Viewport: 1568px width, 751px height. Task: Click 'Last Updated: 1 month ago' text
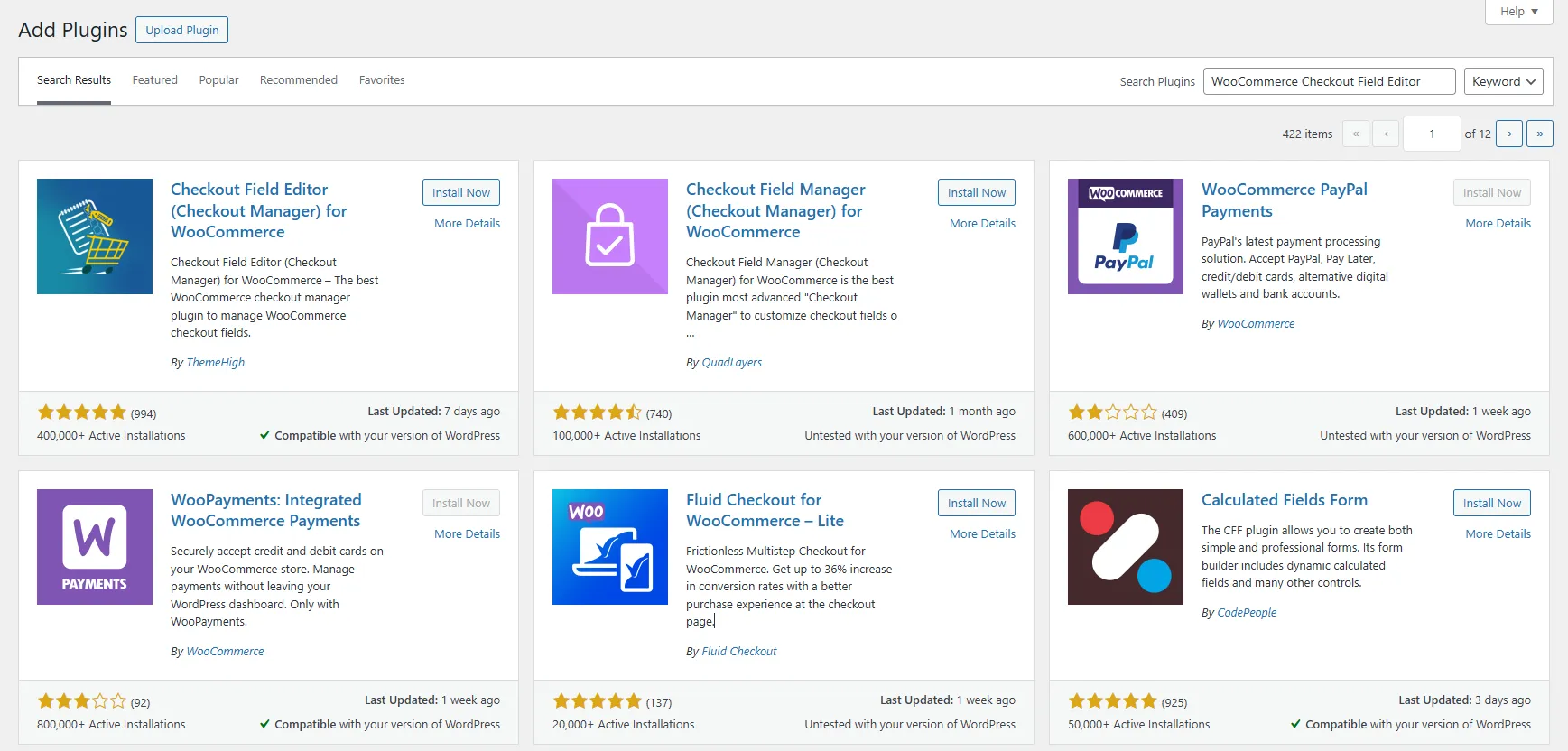(x=943, y=412)
